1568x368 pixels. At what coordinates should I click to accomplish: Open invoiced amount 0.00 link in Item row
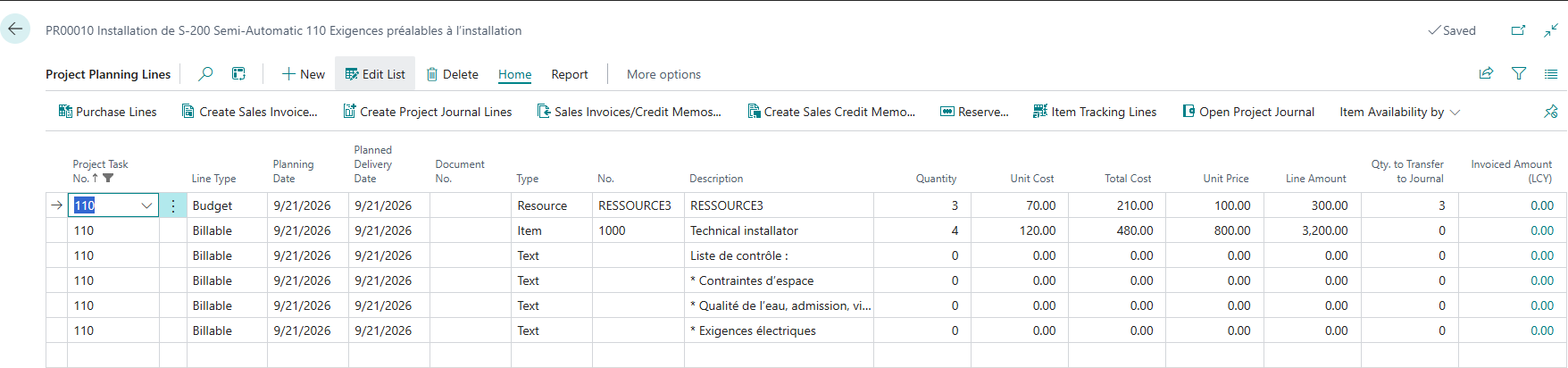pos(1542,230)
